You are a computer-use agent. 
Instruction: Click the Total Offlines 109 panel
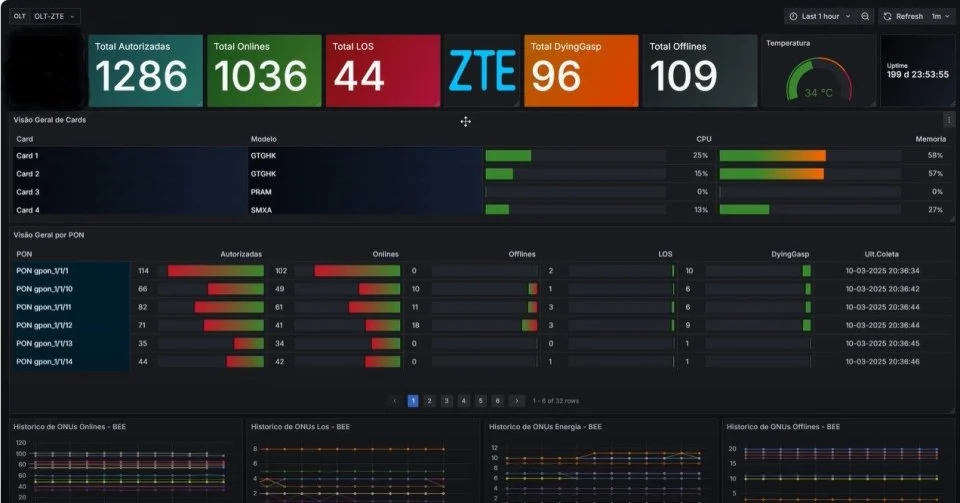coord(700,70)
